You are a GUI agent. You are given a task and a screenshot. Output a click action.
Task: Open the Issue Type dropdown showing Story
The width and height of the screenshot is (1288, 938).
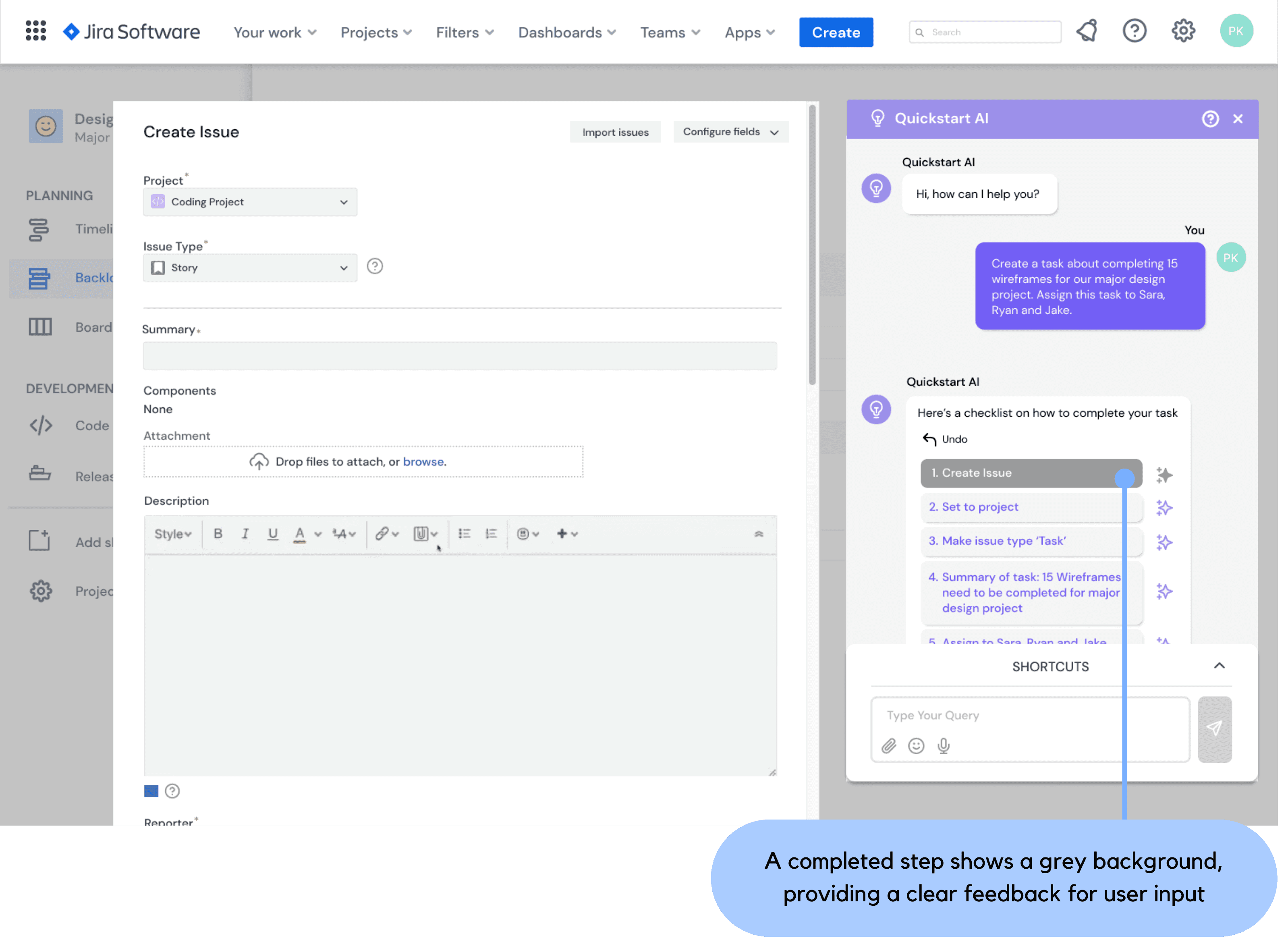(250, 268)
